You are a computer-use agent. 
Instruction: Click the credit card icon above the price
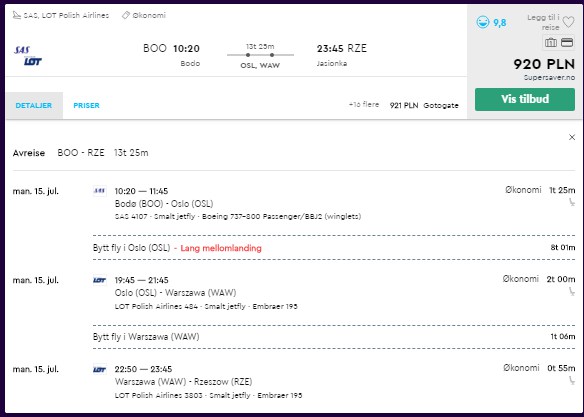tap(567, 43)
